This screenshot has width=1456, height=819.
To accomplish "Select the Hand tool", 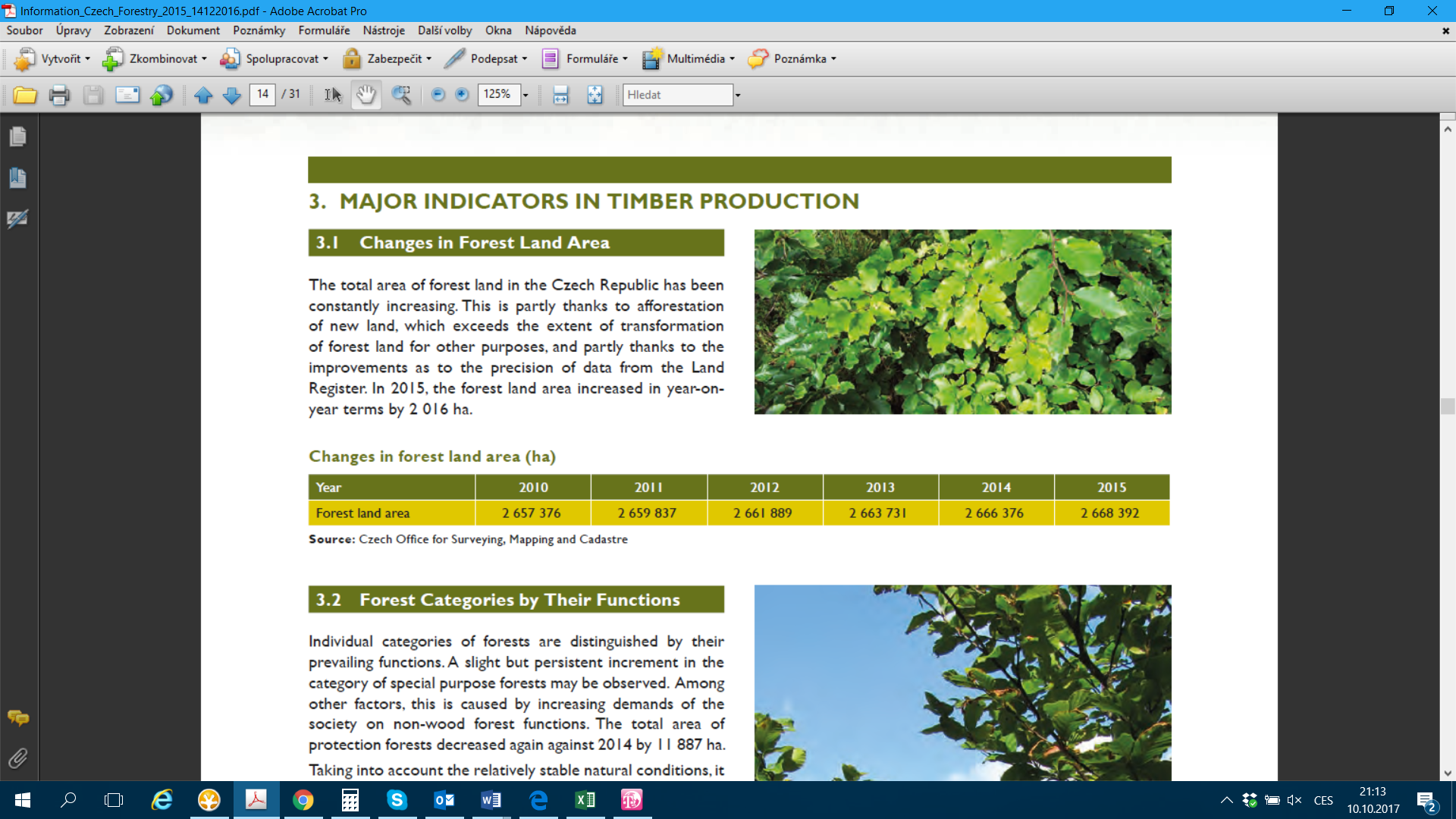I will point(366,95).
